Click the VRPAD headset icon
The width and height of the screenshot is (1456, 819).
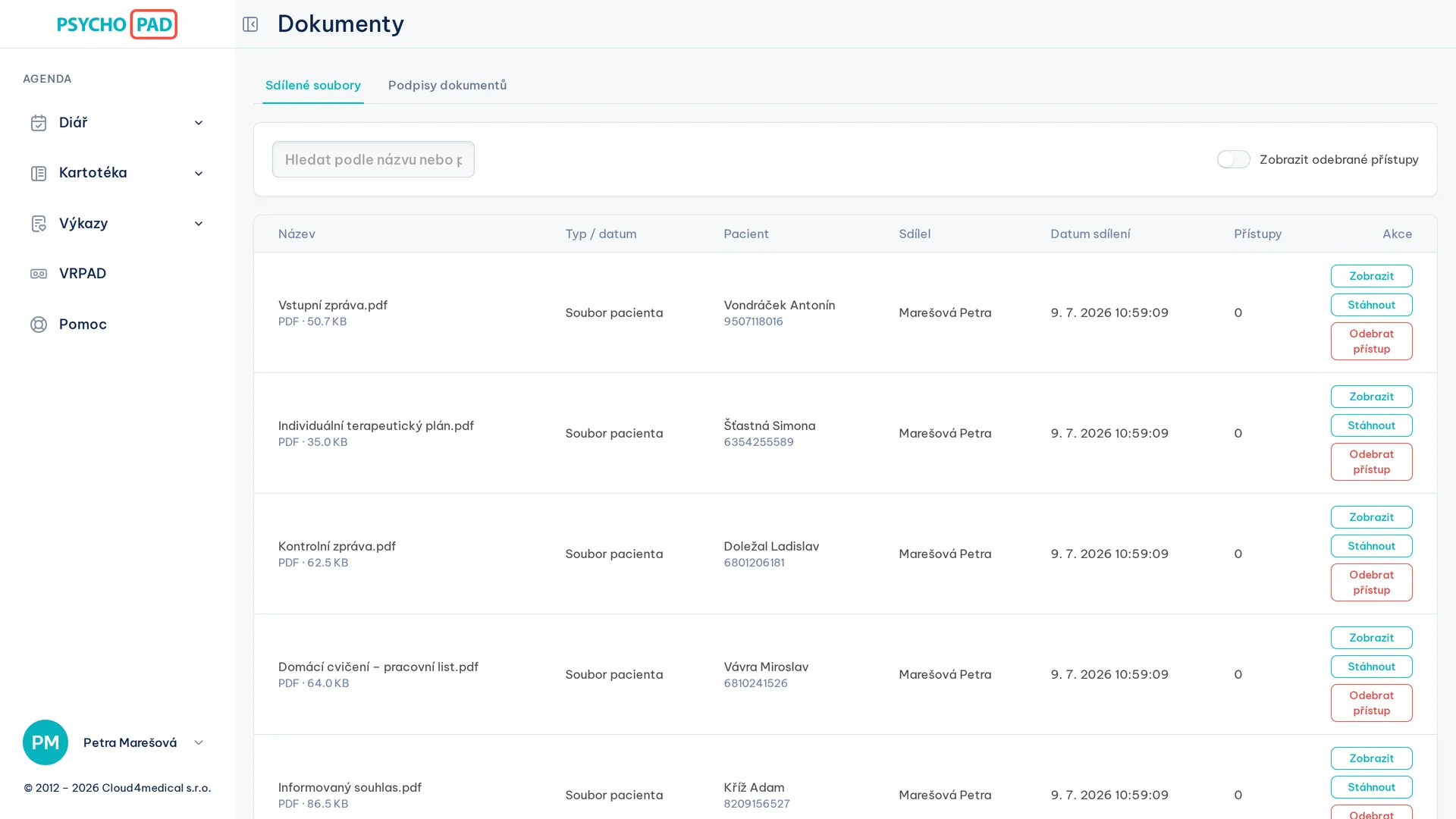pos(39,274)
